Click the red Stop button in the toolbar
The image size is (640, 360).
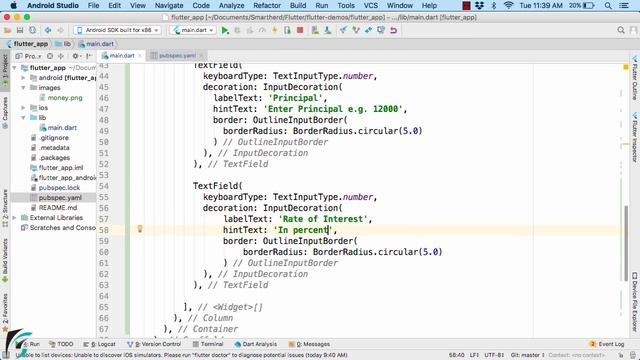tap(300, 30)
